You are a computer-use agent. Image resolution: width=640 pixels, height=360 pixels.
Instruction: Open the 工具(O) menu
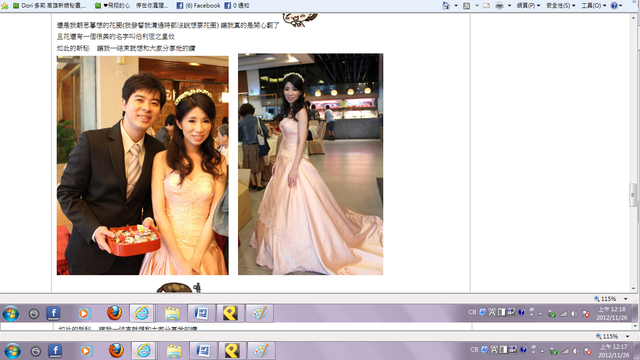tap(593, 5)
